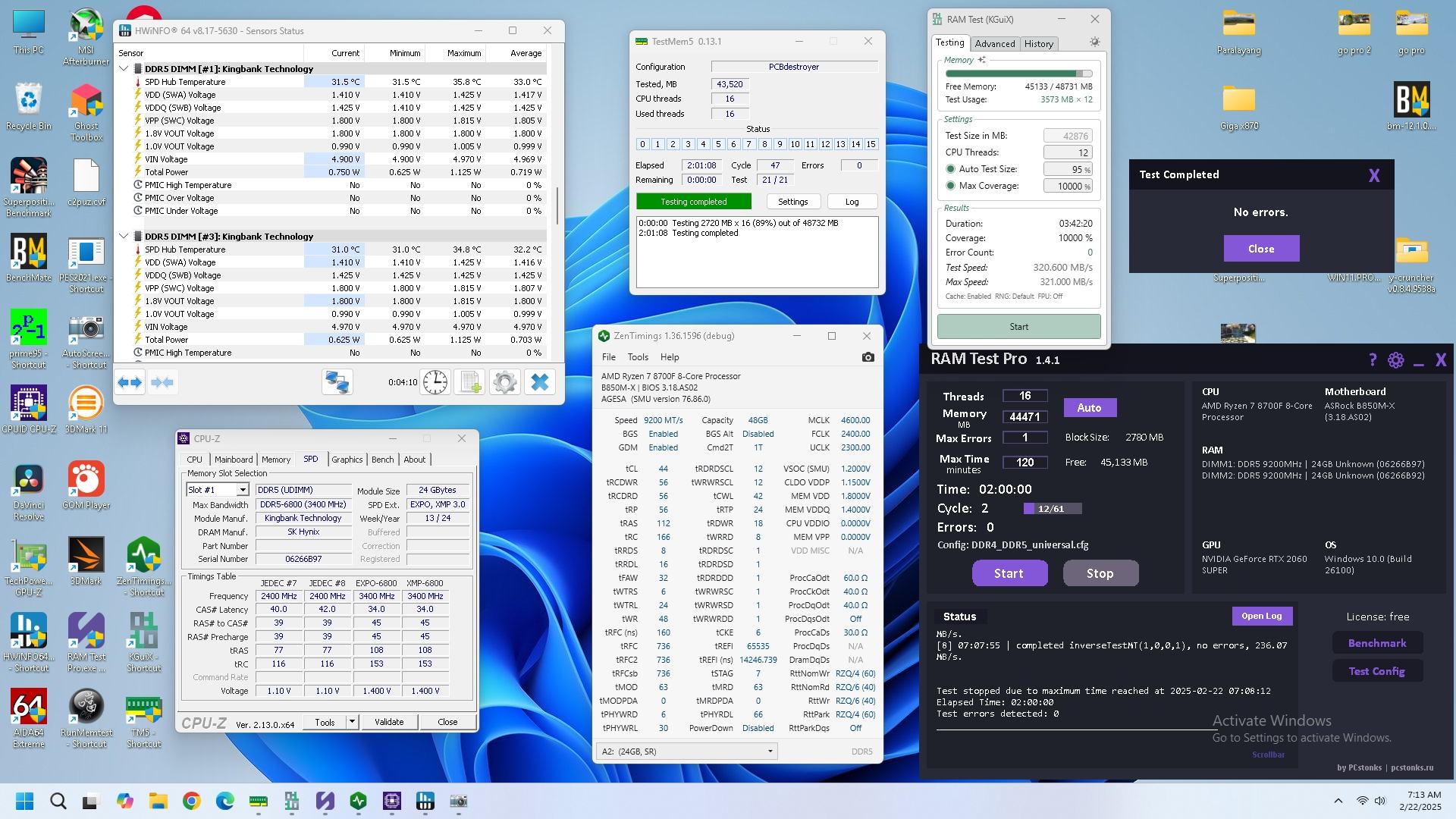
Task: Toggle Auto Test Size radio option
Action: click(x=950, y=169)
